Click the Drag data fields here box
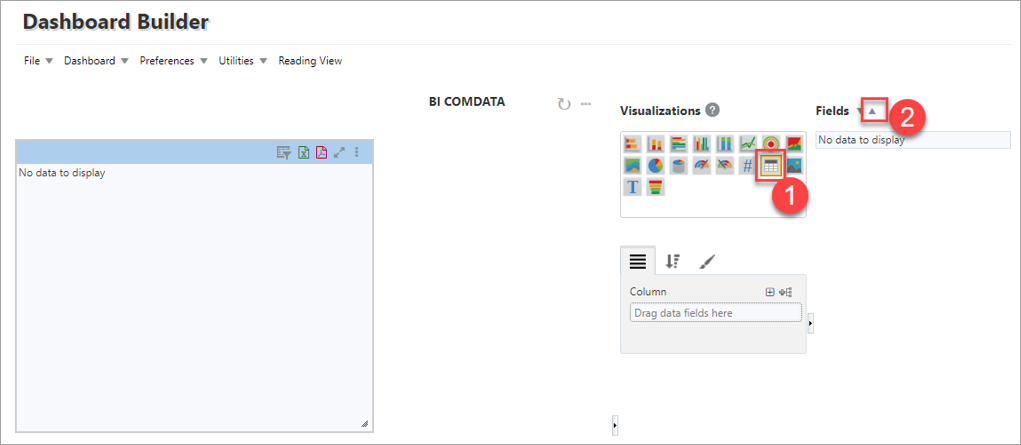This screenshot has width=1021, height=445. tap(715, 313)
